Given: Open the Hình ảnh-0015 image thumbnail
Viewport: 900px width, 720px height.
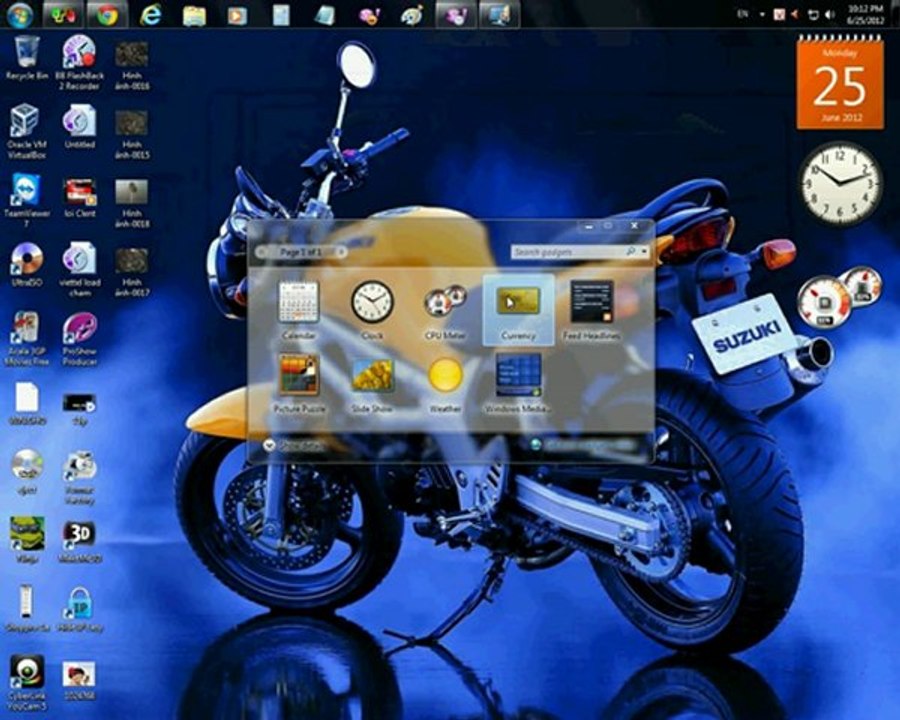Looking at the screenshot, I should [132, 134].
